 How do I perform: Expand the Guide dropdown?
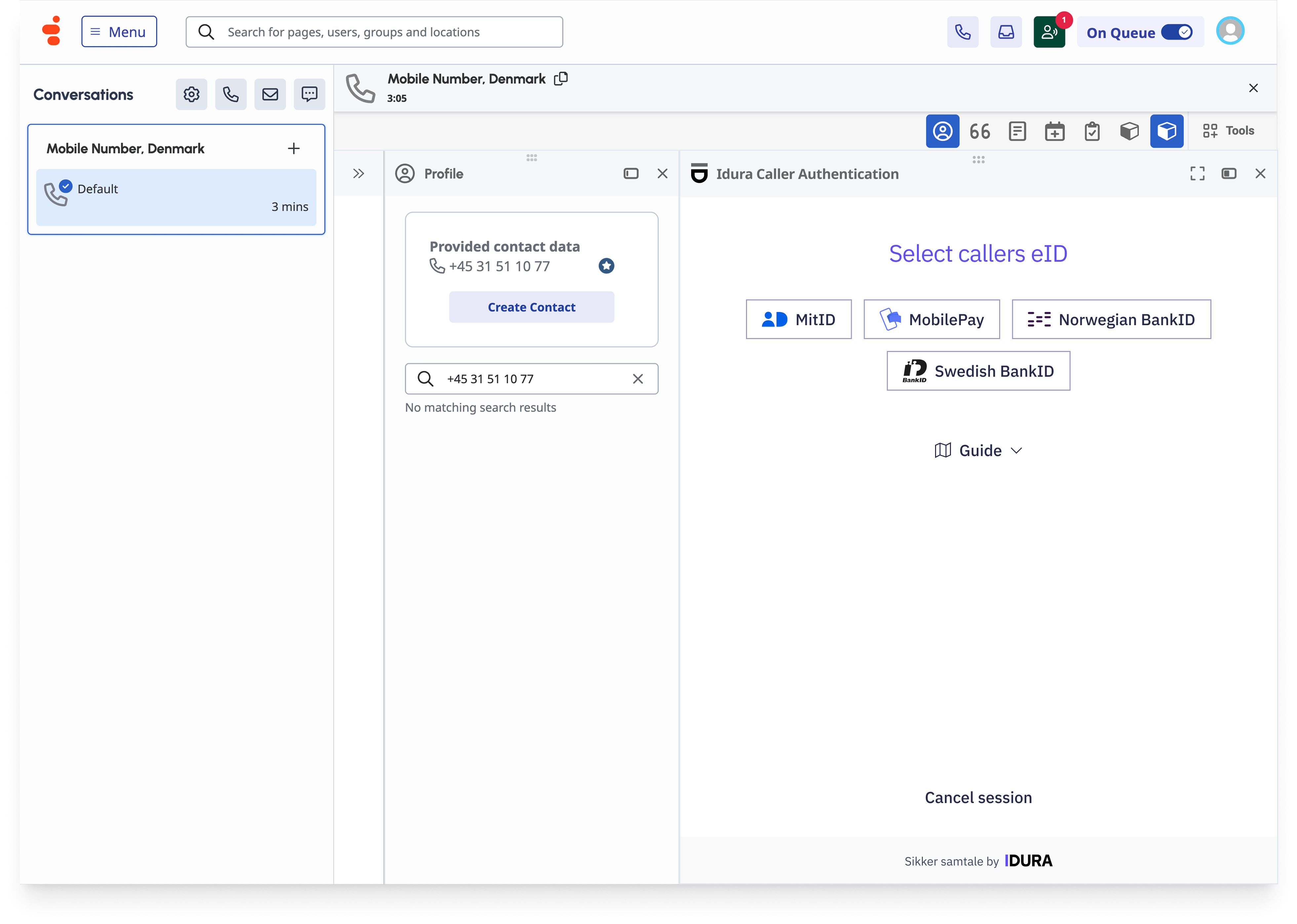(978, 451)
